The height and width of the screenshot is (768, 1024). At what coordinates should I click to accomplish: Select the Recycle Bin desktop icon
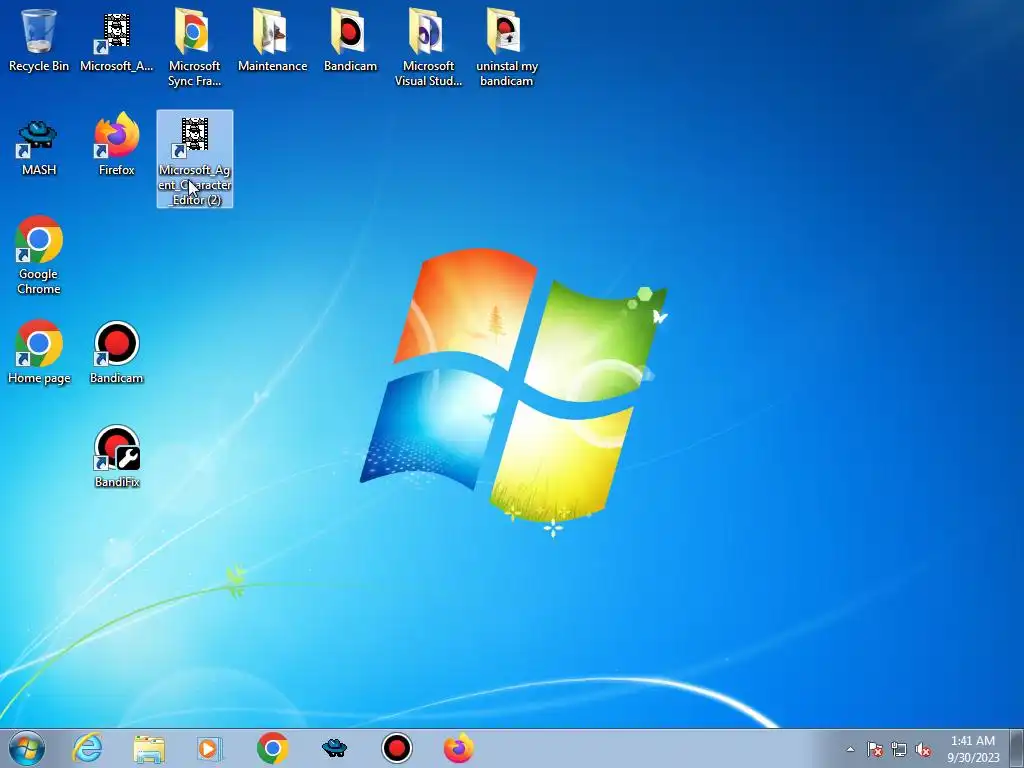pyautogui.click(x=39, y=40)
